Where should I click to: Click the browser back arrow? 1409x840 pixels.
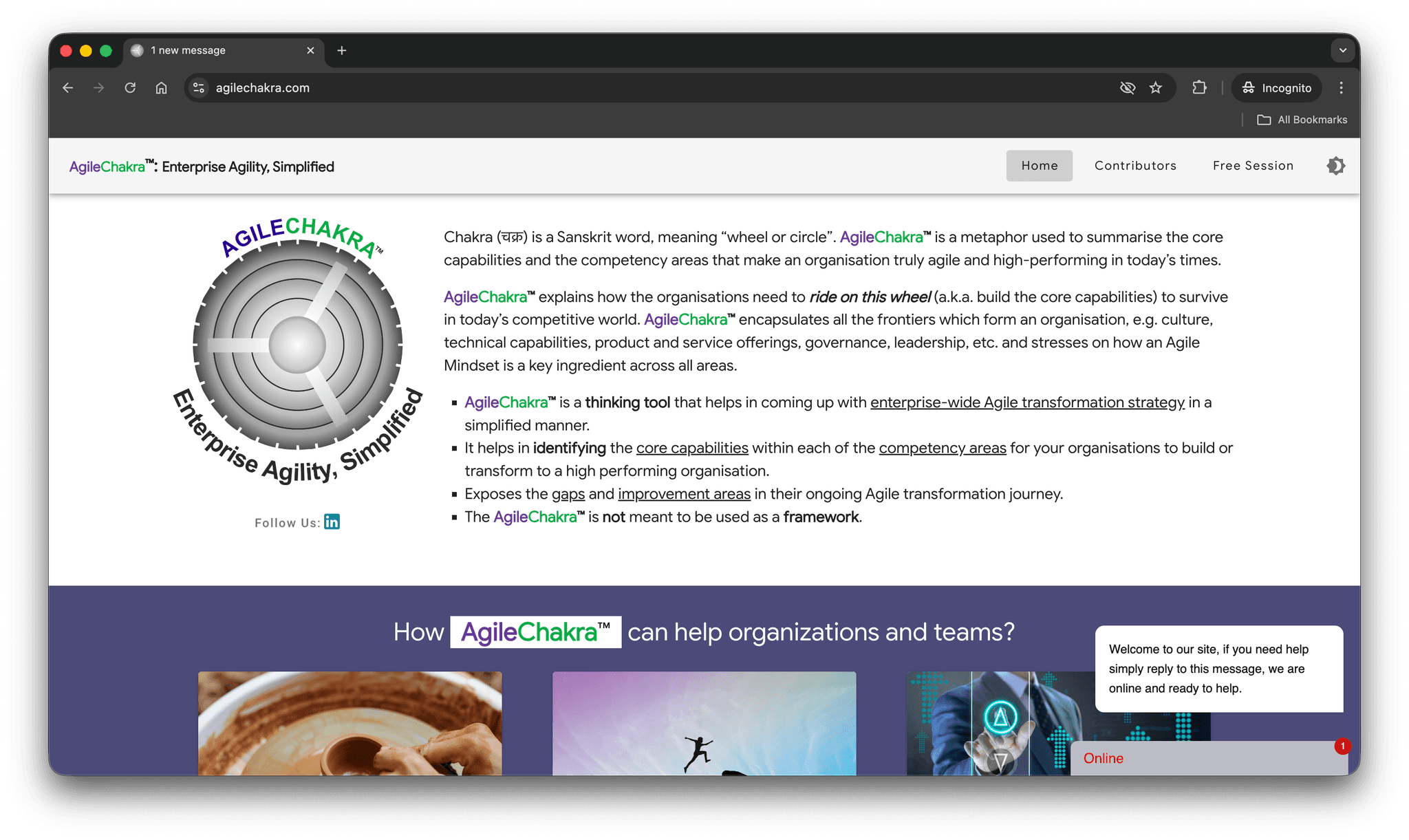pos(67,88)
